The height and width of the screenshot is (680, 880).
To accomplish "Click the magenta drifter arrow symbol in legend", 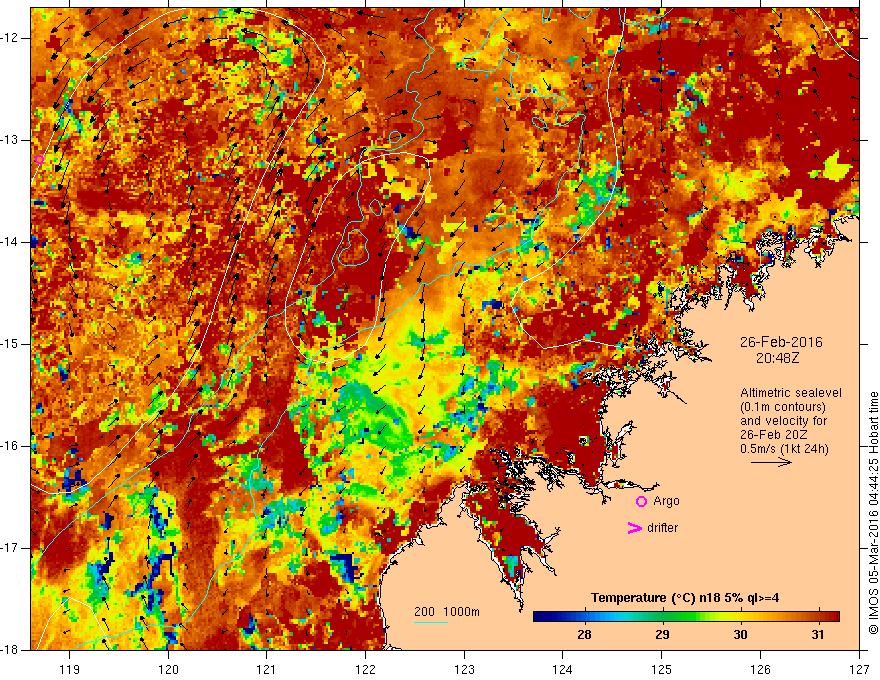I will 634,527.
